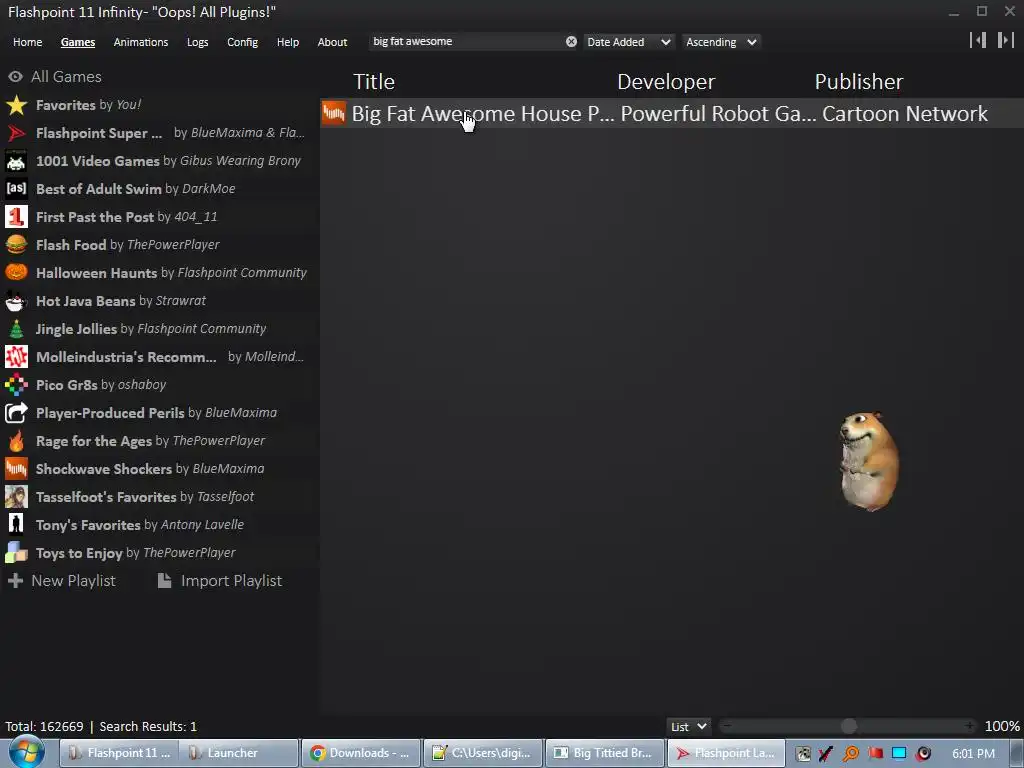The width and height of the screenshot is (1024, 768).
Task: Click New Playlist button
Action: click(62, 581)
